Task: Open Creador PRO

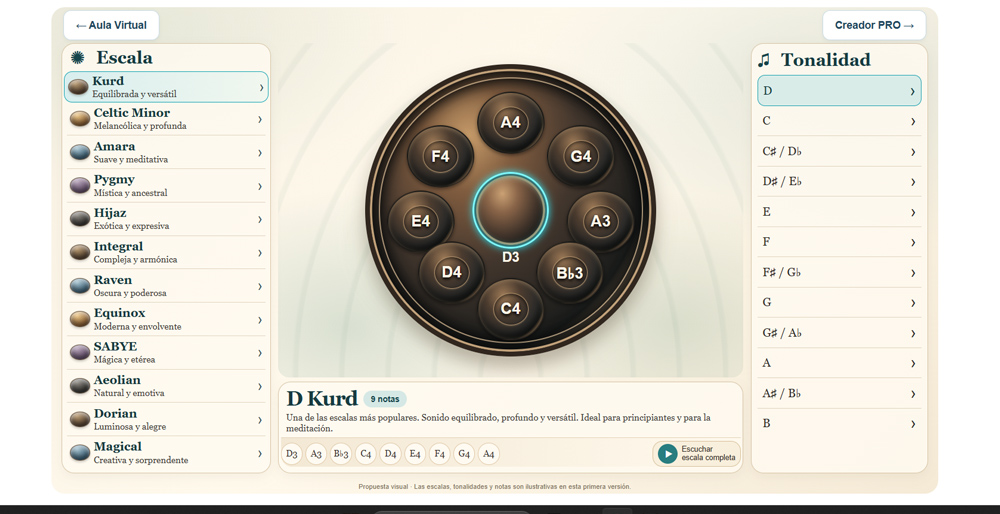Action: coord(874,26)
